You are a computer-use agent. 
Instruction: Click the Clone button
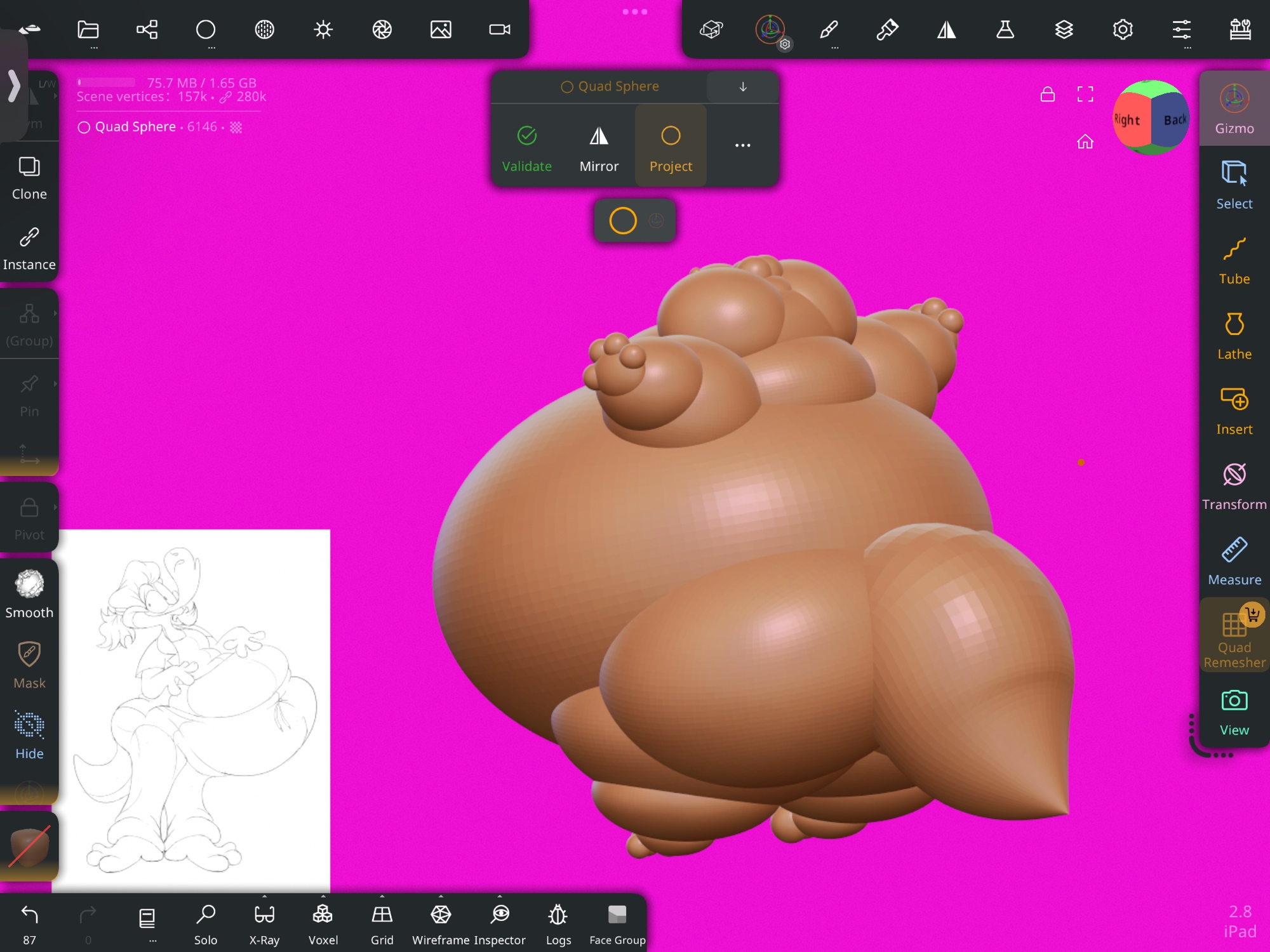click(x=29, y=178)
